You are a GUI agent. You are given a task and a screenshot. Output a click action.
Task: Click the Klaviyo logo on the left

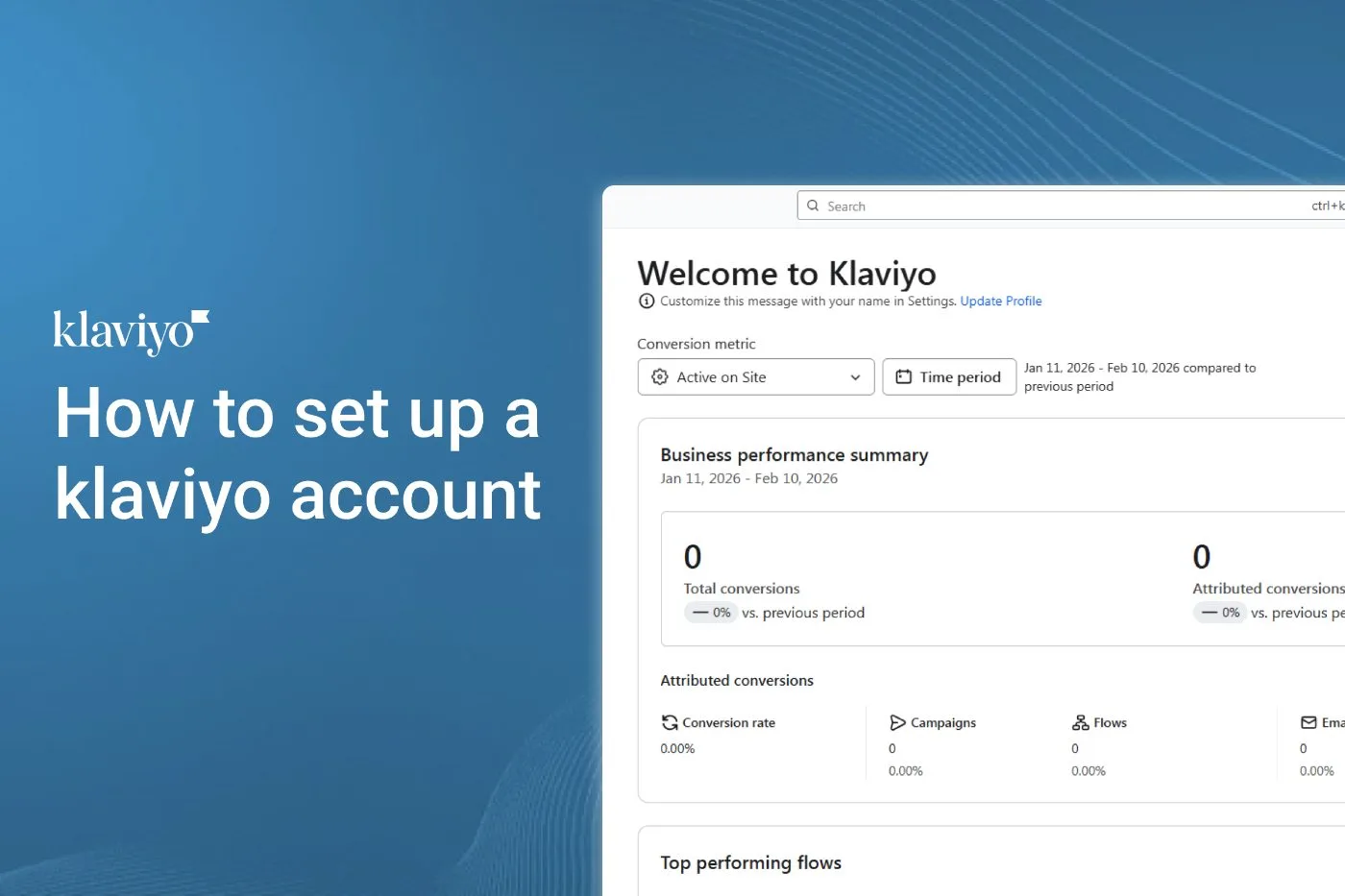tap(132, 332)
